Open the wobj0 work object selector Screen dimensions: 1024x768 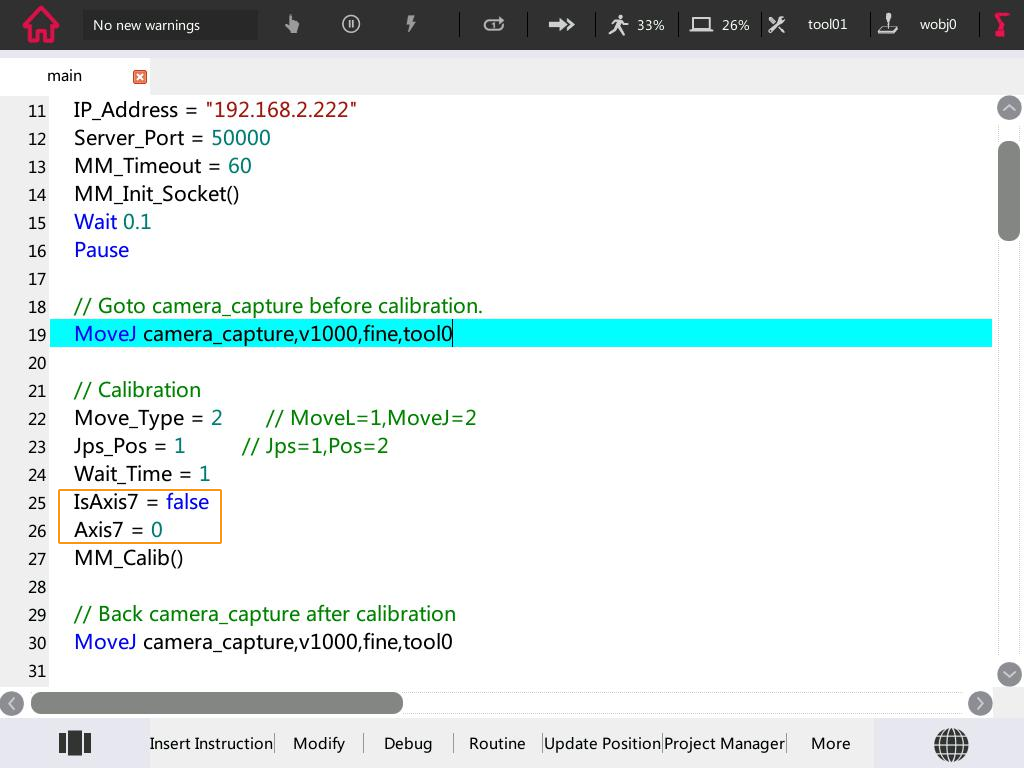point(938,25)
